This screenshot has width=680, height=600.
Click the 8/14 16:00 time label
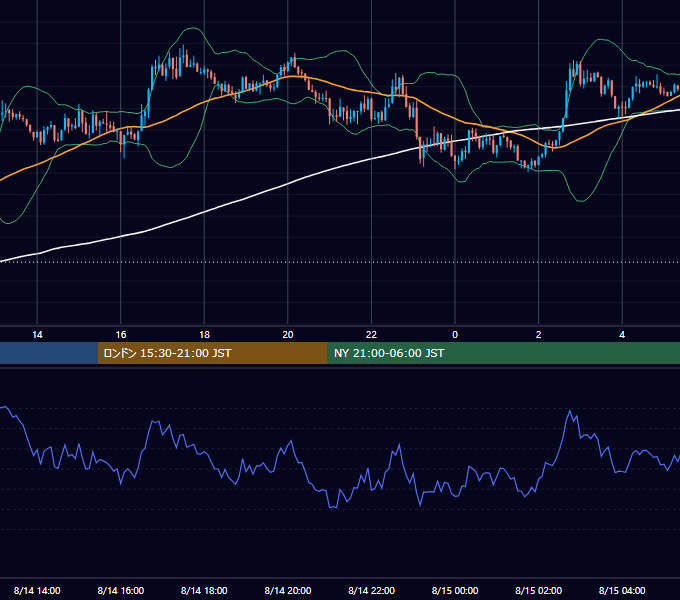121,590
